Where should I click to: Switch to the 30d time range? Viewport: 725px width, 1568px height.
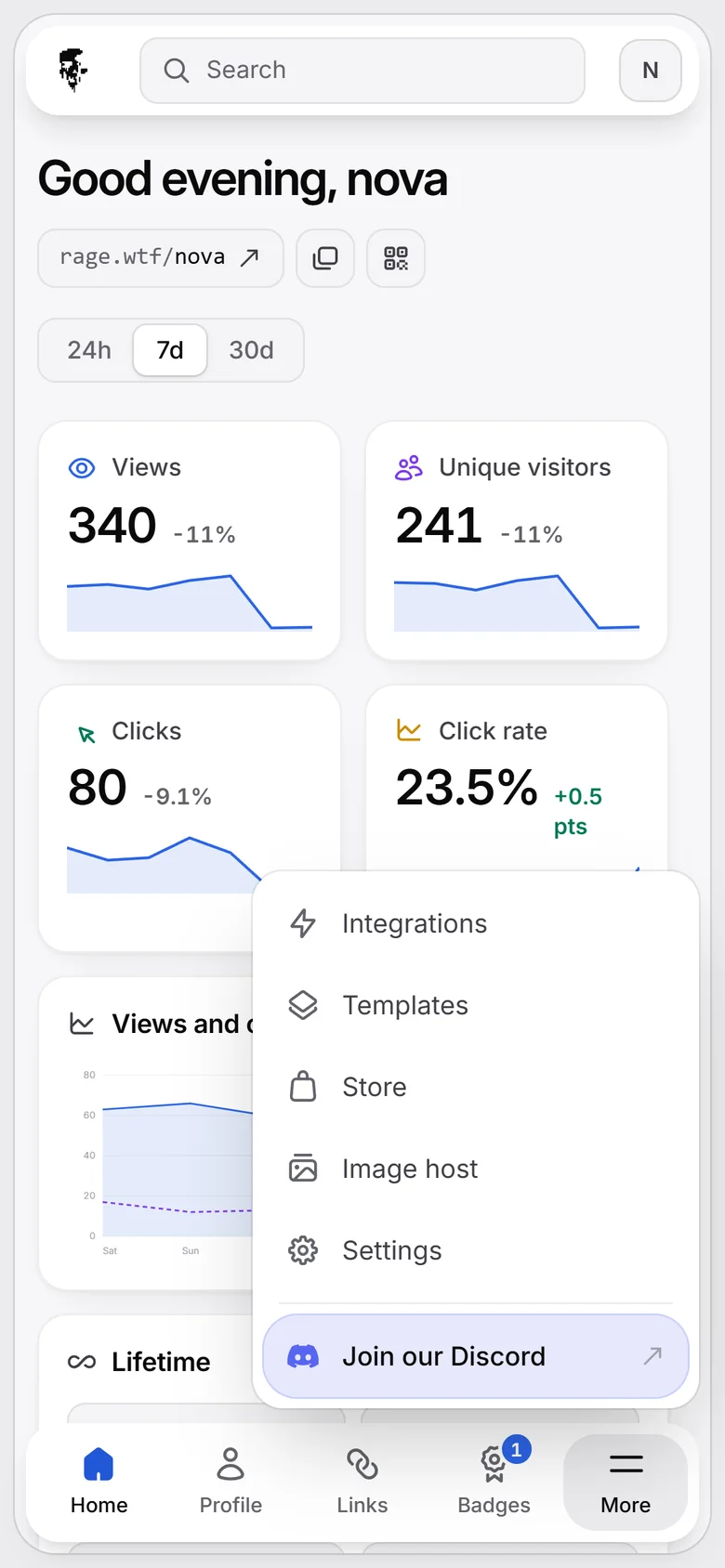tap(252, 350)
